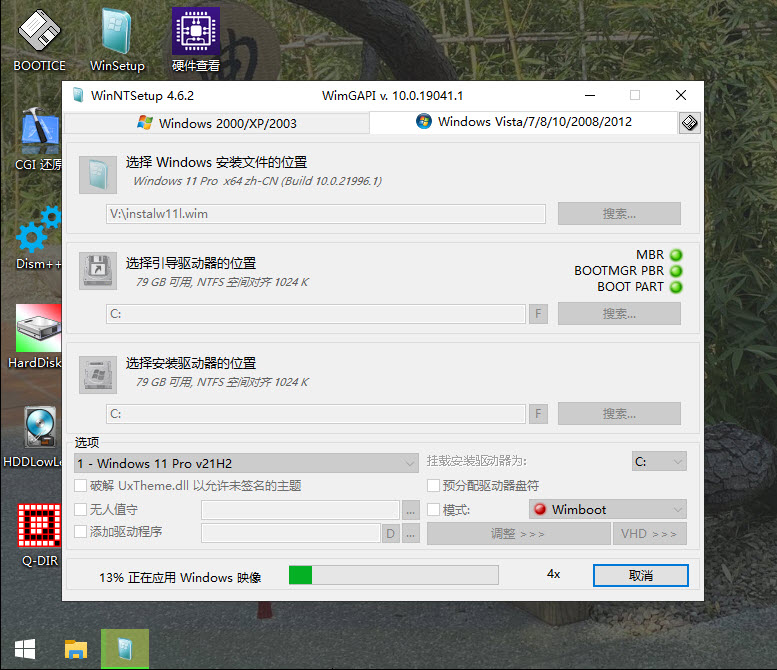Cancel the installation with 取消
The image size is (777, 670).
click(641, 575)
